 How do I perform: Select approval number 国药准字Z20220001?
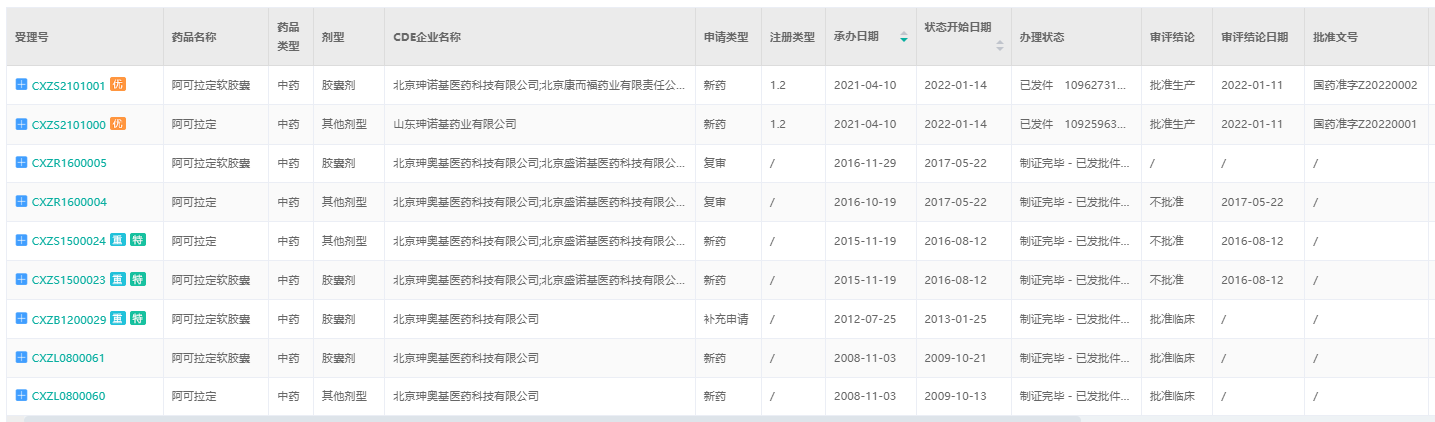pyautogui.click(x=1365, y=125)
